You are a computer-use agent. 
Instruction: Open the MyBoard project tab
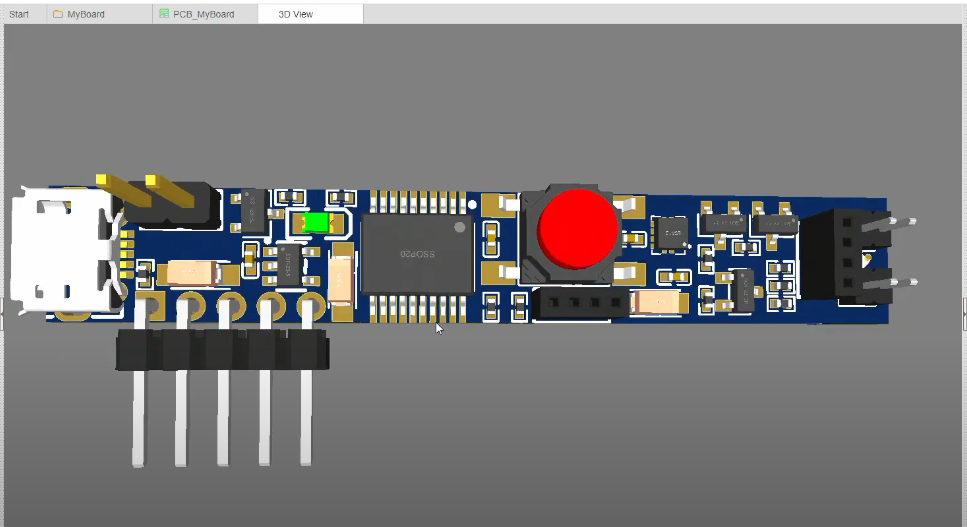click(x=99, y=14)
